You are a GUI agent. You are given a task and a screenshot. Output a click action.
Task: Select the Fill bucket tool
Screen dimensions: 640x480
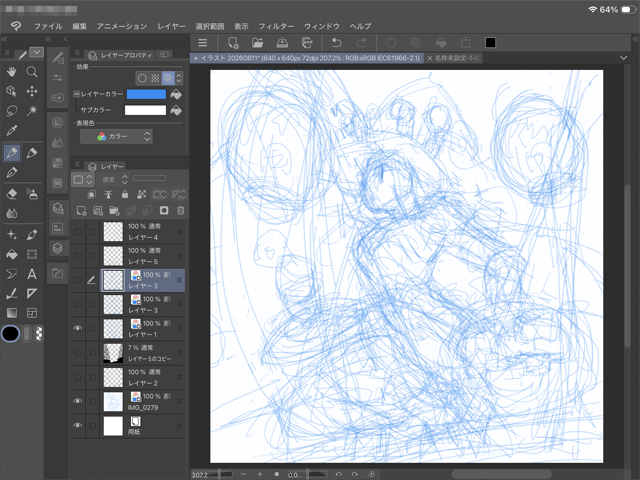pos(12,254)
